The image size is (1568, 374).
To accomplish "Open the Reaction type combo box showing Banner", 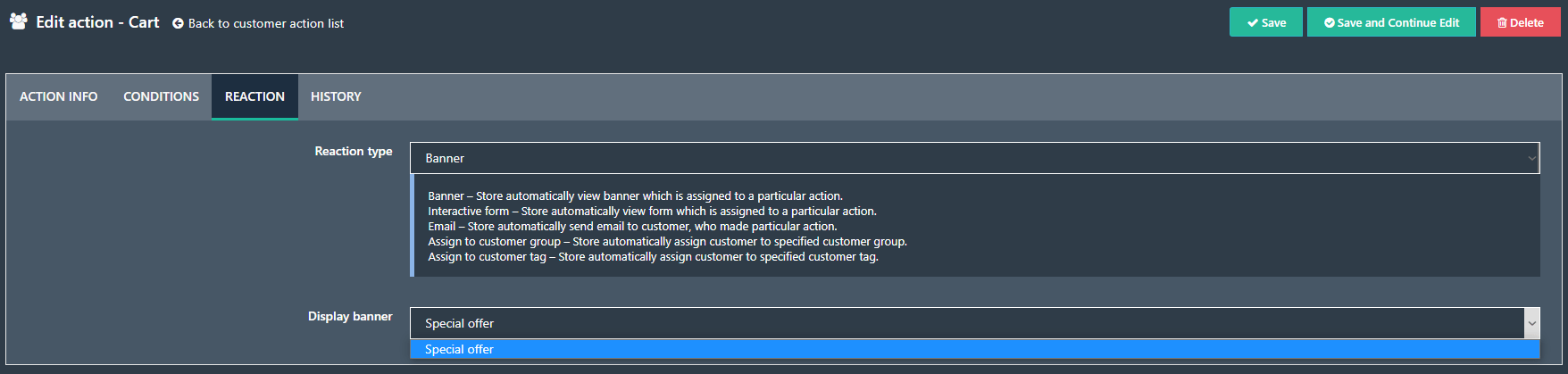I will tap(974, 158).
